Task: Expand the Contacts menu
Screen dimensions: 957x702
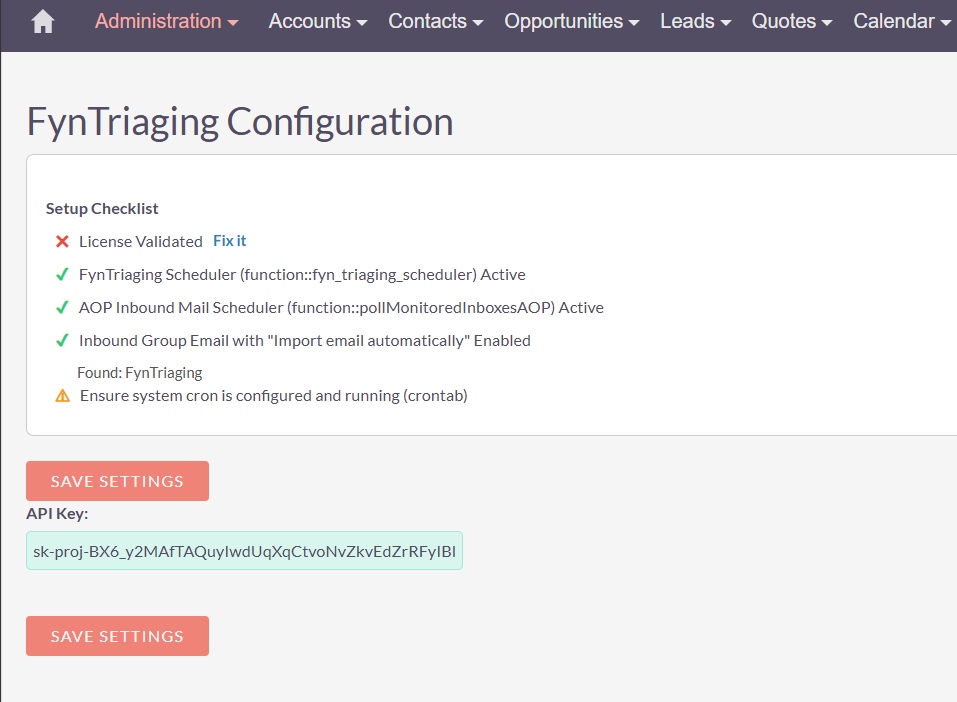Action: click(x=435, y=21)
